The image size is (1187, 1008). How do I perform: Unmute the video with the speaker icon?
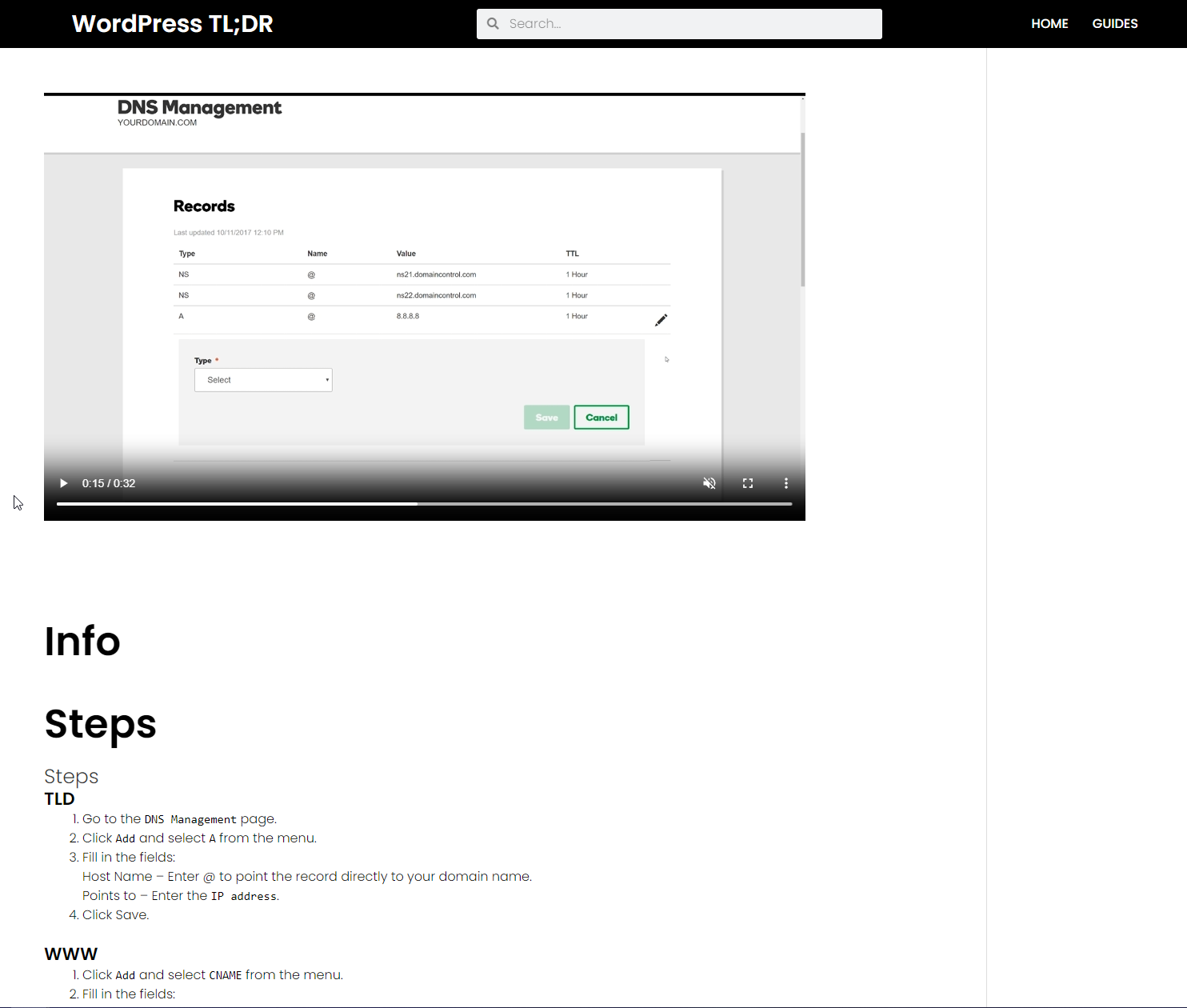(709, 483)
